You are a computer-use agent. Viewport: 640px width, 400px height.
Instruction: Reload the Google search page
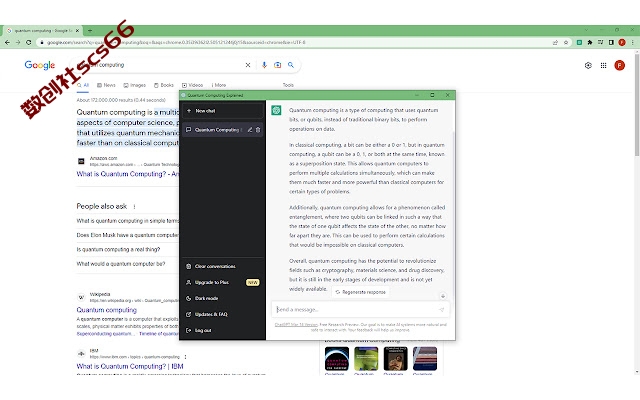[x=29, y=42]
